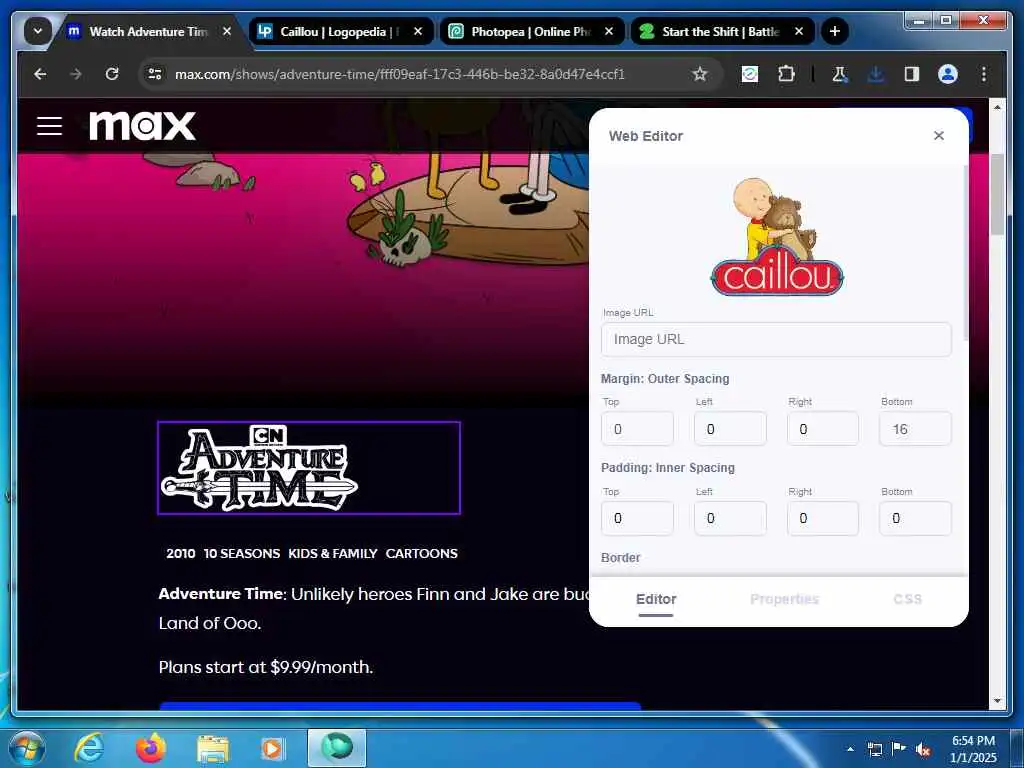Show hidden system tray icons
The width and height of the screenshot is (1024, 768).
(x=850, y=749)
